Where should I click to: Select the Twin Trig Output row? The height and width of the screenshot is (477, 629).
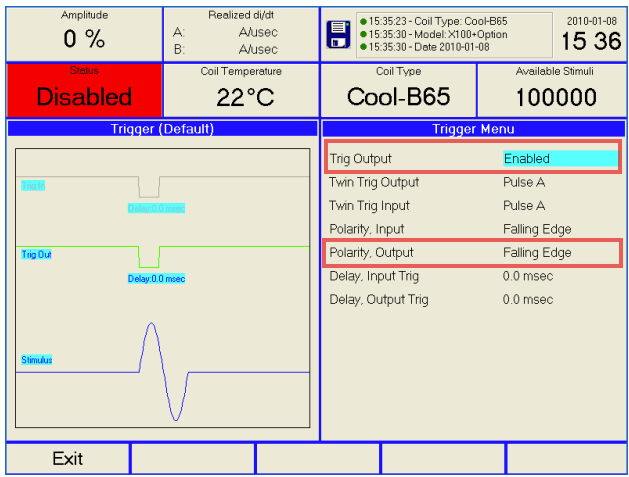(x=473, y=182)
